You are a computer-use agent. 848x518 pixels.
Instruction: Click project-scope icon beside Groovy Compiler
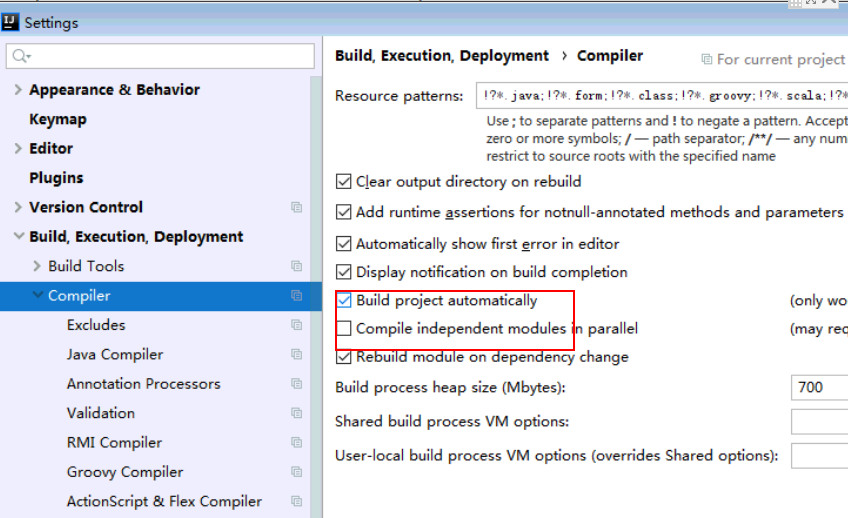tap(296, 472)
